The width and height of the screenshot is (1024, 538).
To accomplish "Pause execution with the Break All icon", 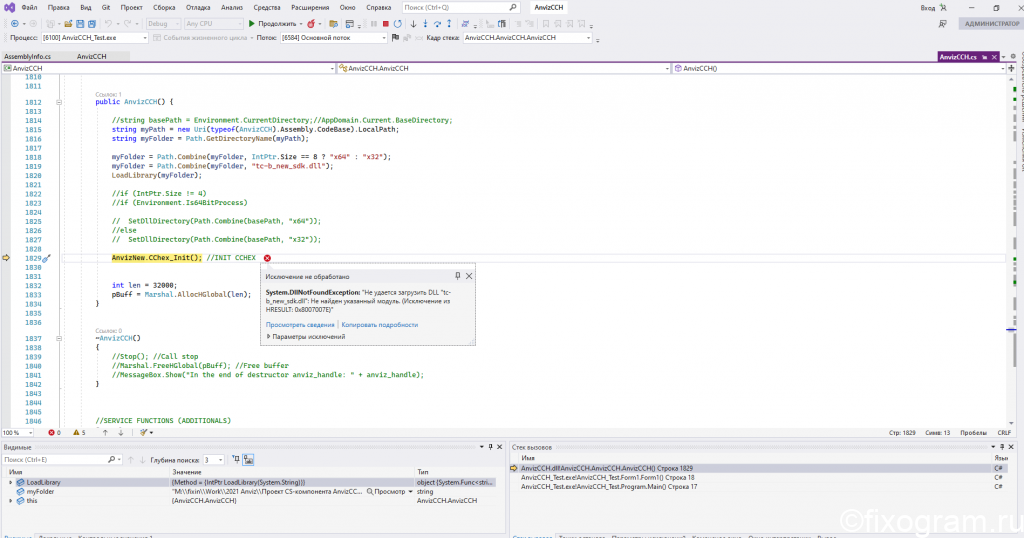I will (374, 24).
